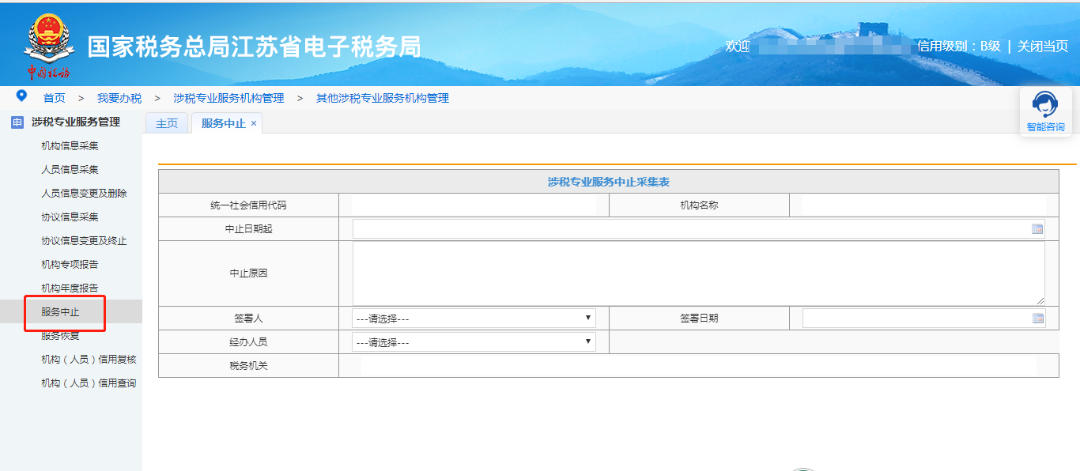Click the 信用级别：B级 text
1080x471 pixels.
point(959,46)
